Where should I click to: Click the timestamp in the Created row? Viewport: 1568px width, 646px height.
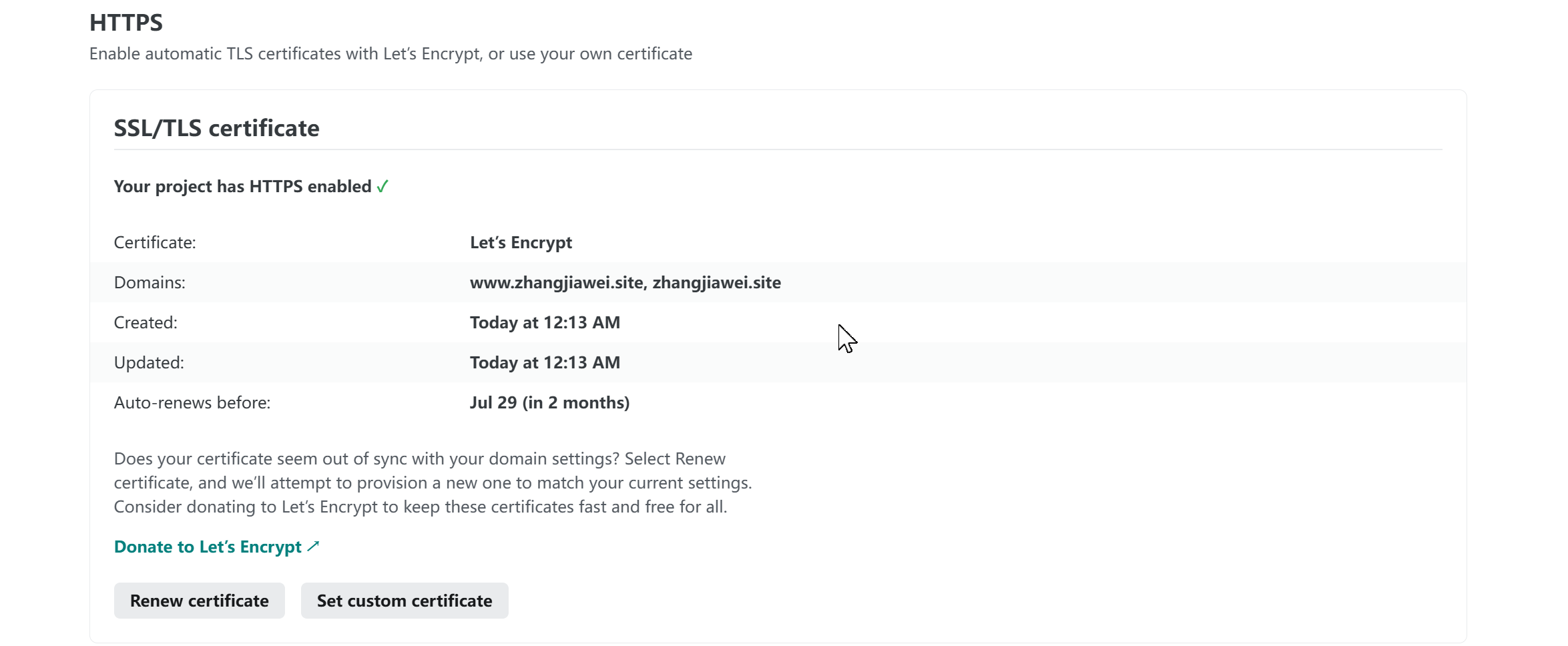tap(545, 323)
